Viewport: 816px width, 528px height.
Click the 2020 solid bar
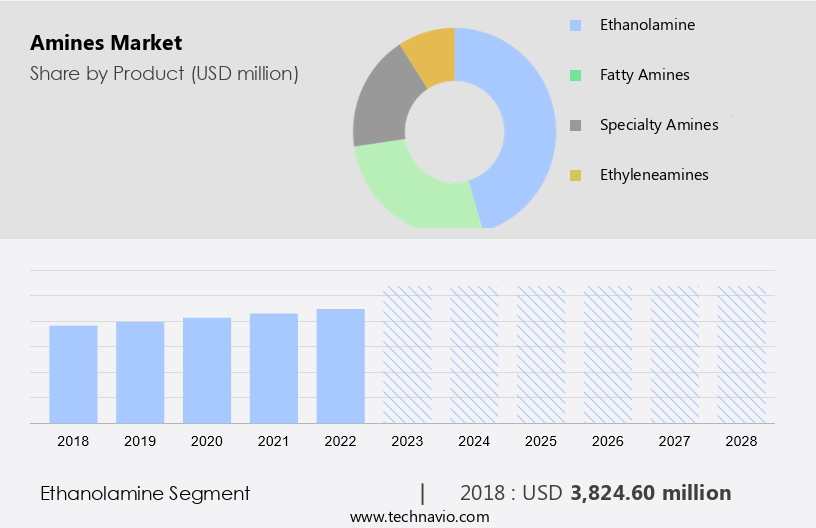[x=207, y=370]
